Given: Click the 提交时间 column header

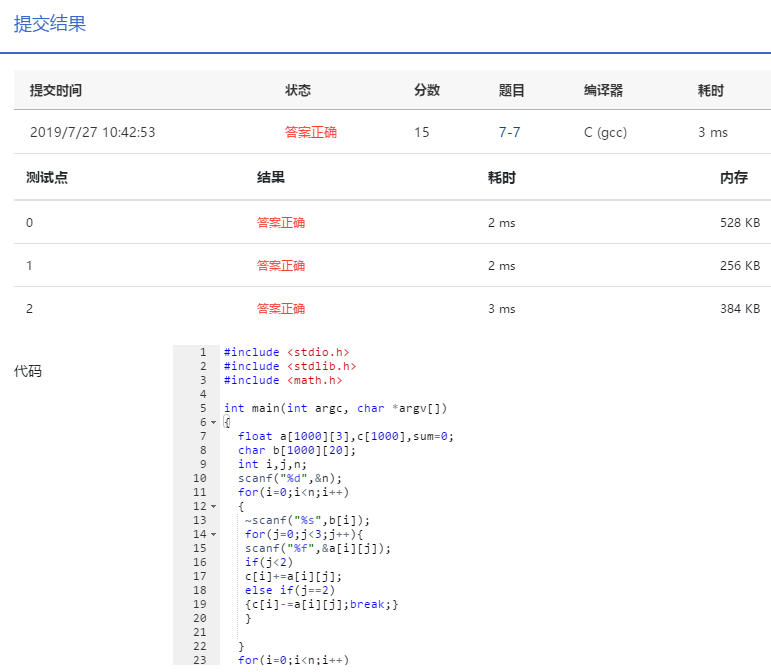Looking at the screenshot, I should 56,90.
